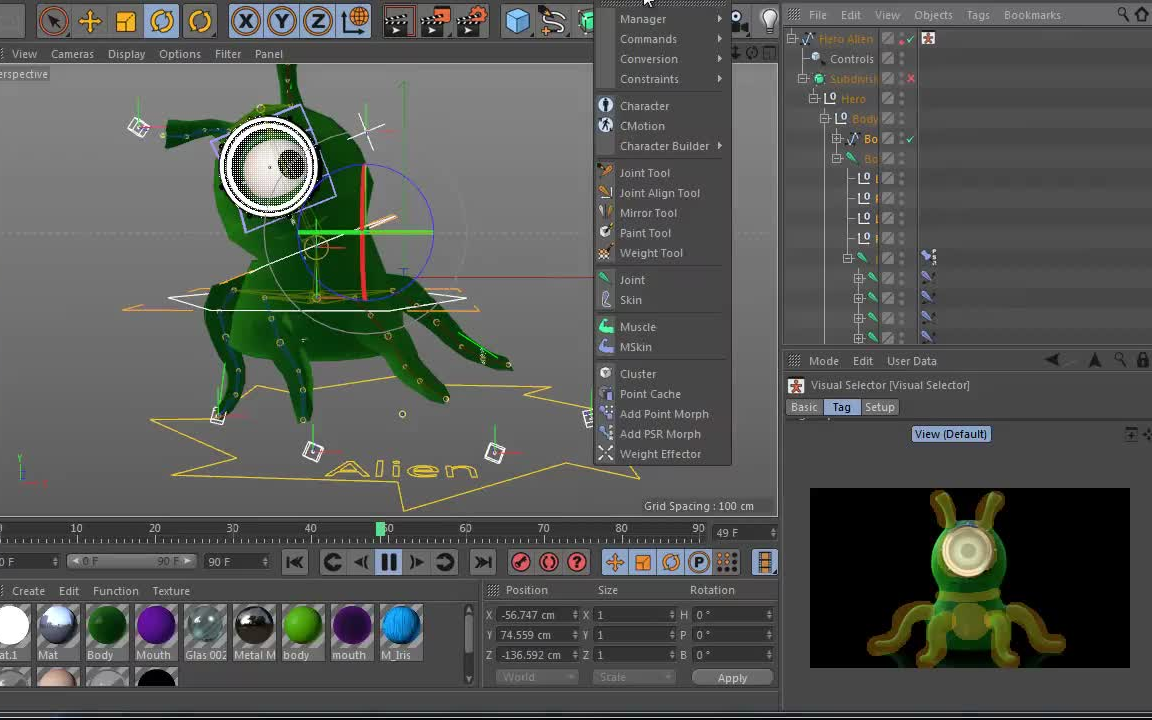
Task: Click the coordinate system globe icon
Action: 355,20
